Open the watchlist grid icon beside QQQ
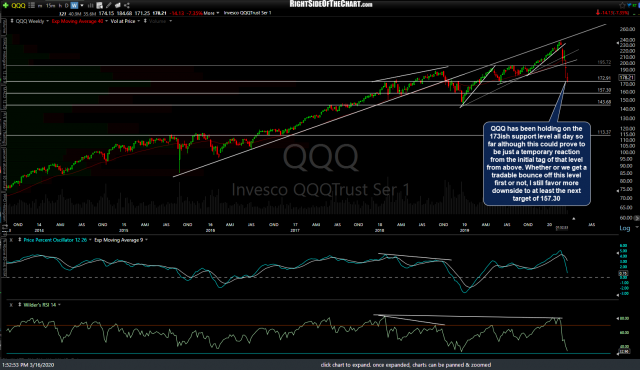Viewport: 640px width, 370px height. click(x=31, y=5)
